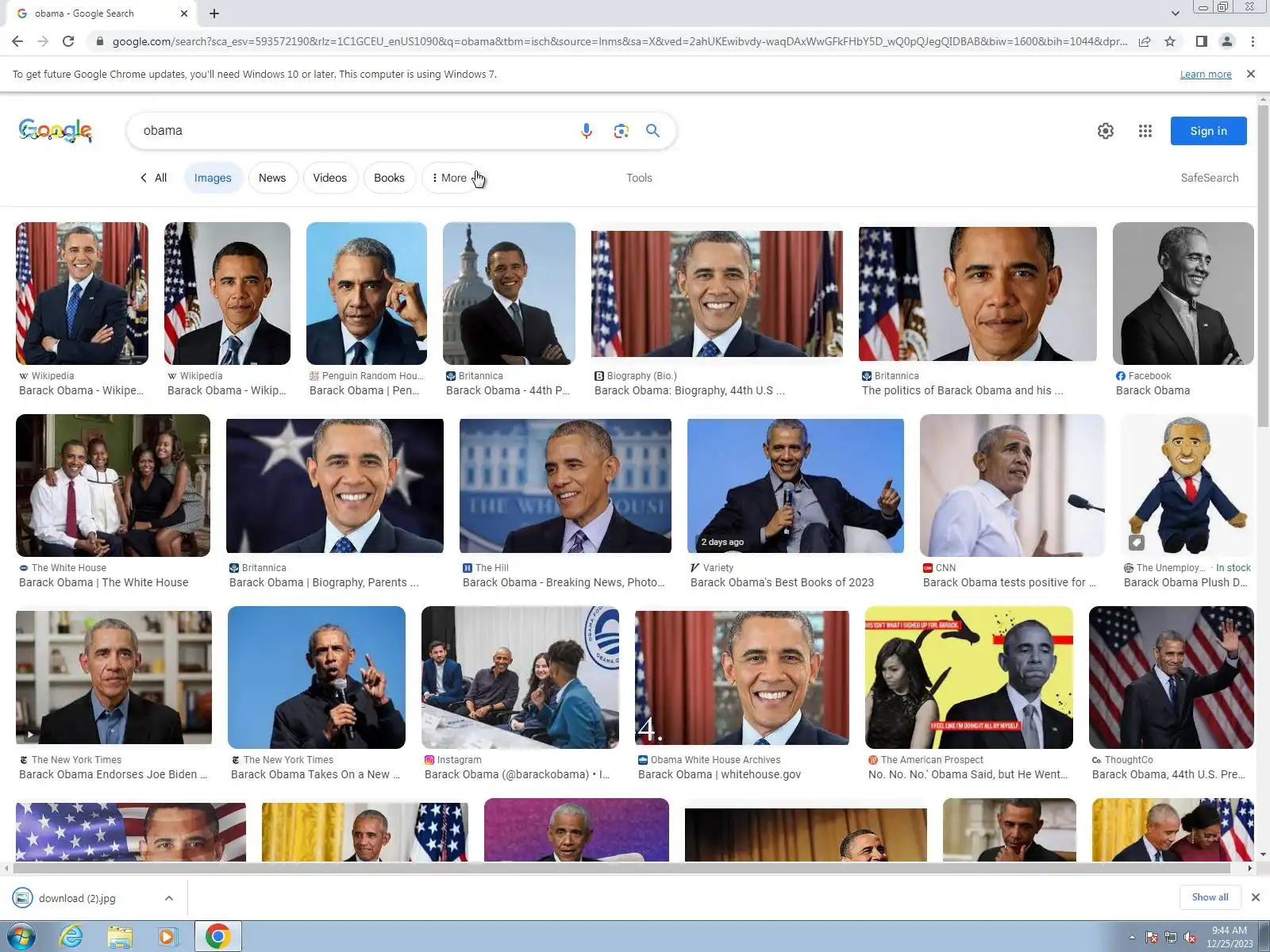
Task: Open media player from taskbar
Action: pos(168,937)
